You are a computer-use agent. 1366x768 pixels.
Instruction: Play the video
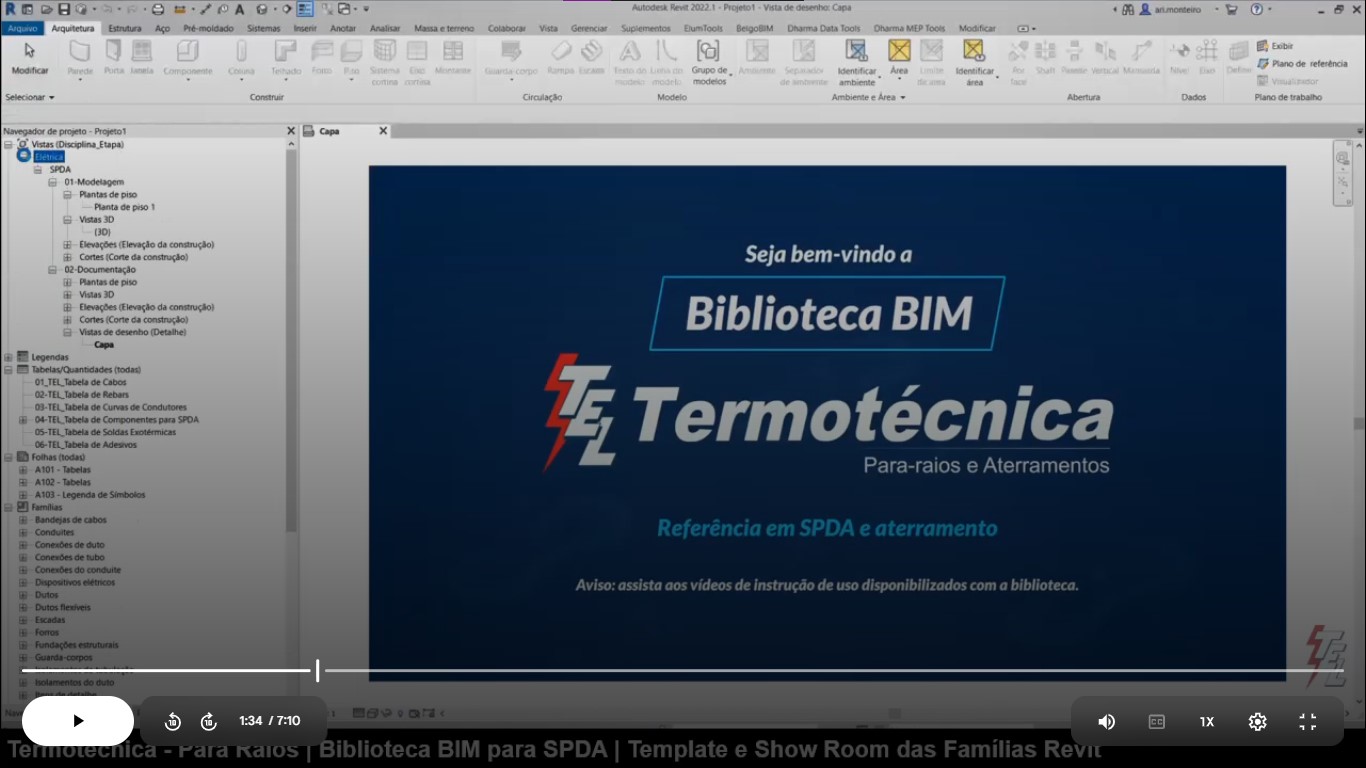click(78, 721)
